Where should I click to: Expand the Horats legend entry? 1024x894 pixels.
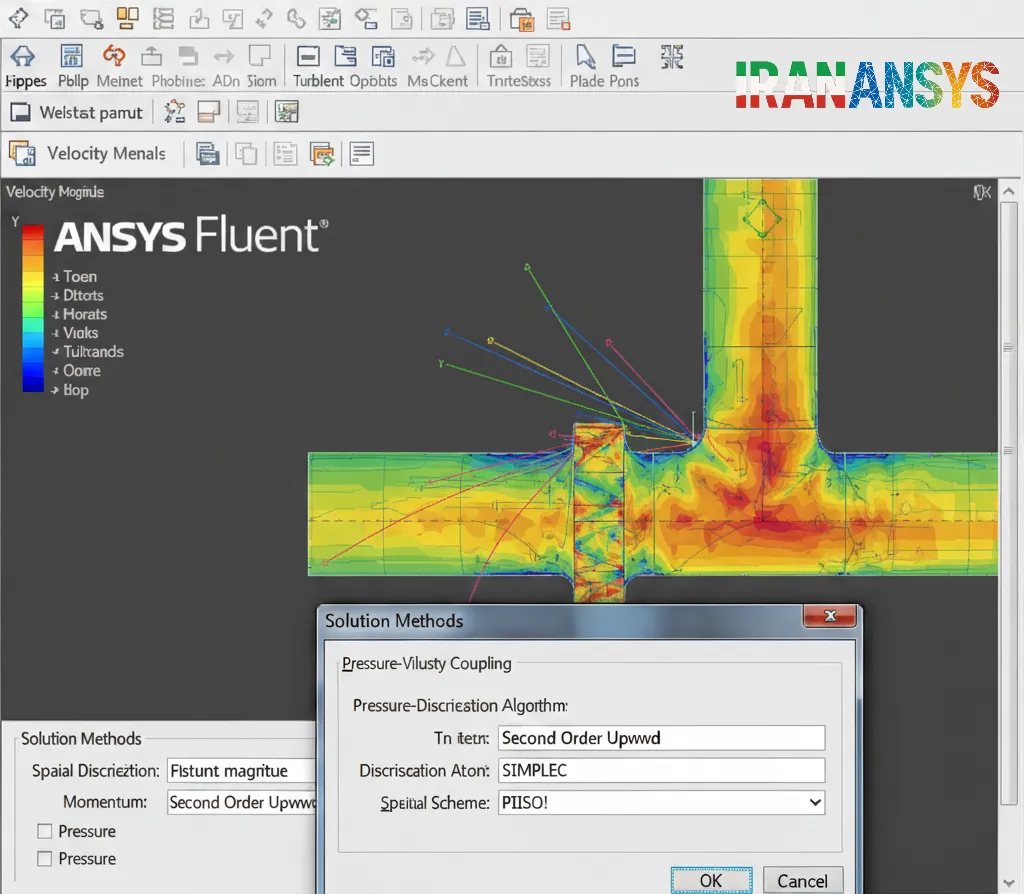pos(56,315)
